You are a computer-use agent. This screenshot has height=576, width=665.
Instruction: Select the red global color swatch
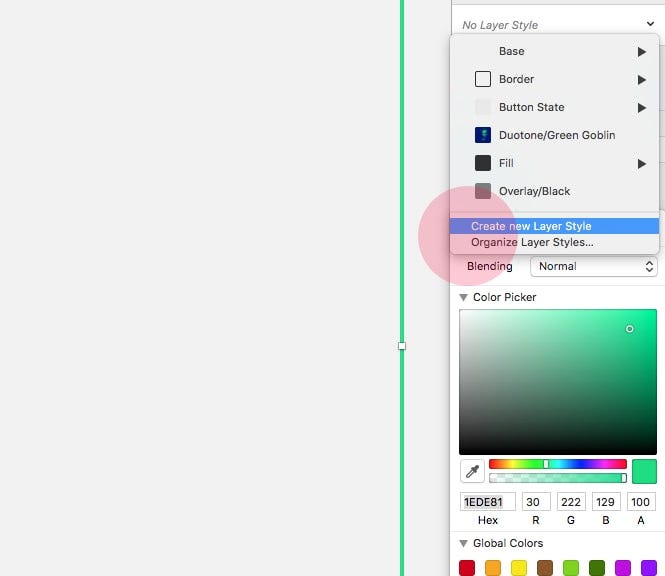[x=467, y=568]
